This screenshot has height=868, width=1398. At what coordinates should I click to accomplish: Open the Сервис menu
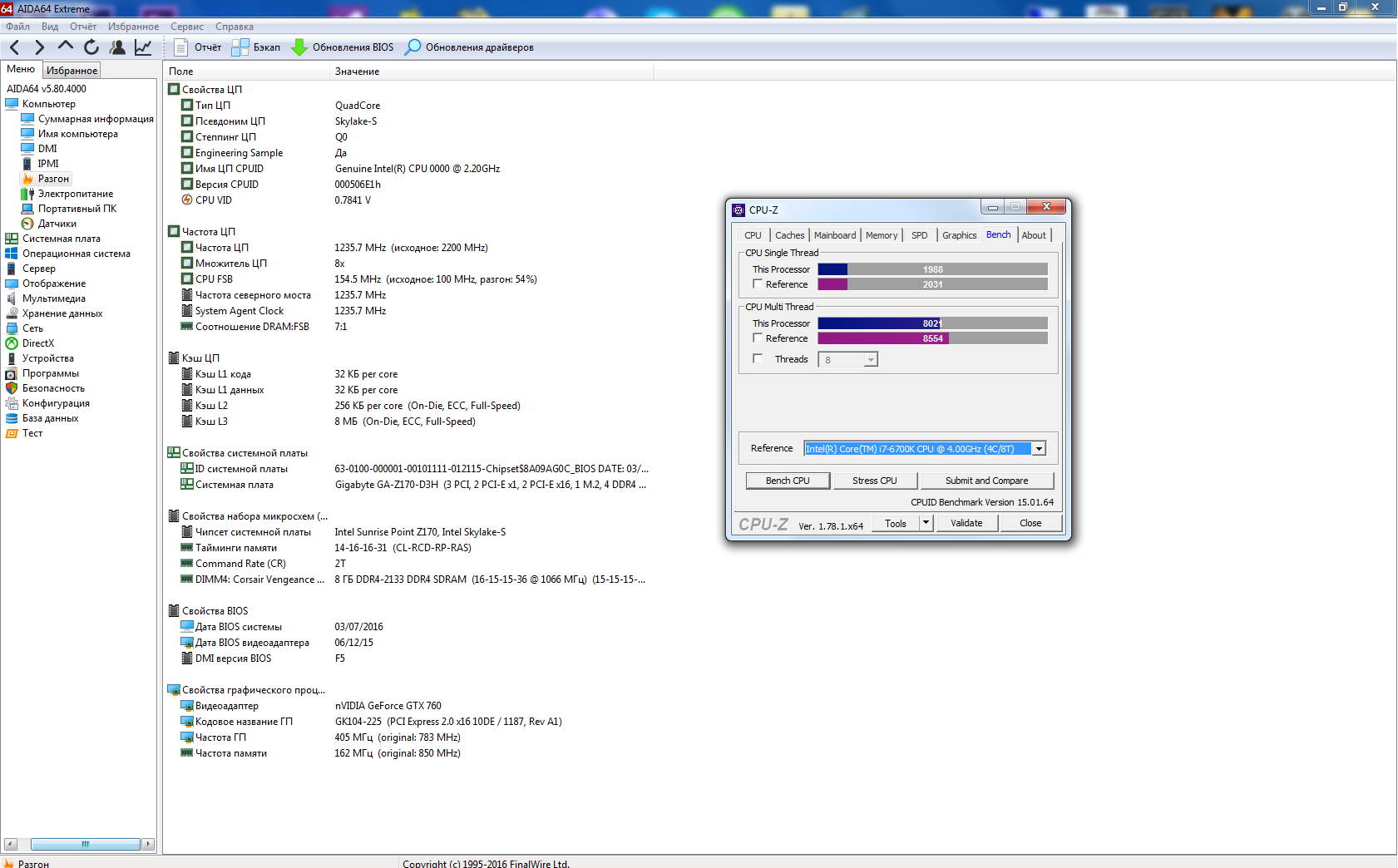point(187,27)
